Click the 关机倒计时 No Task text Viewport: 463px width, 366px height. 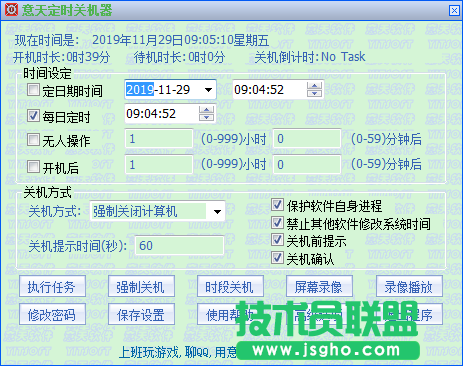tap(310, 57)
